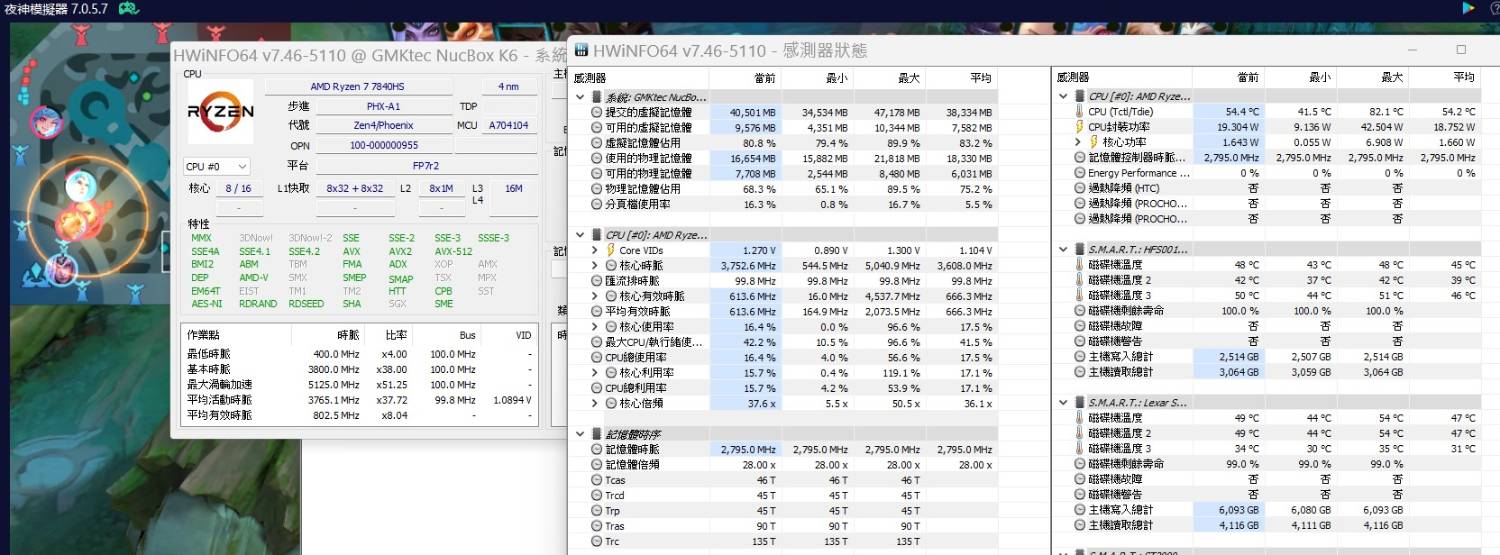Click the chip icon of the 系統: GMKtec NucBo... group
The height and width of the screenshot is (555, 1500).
pyautogui.click(x=597, y=97)
